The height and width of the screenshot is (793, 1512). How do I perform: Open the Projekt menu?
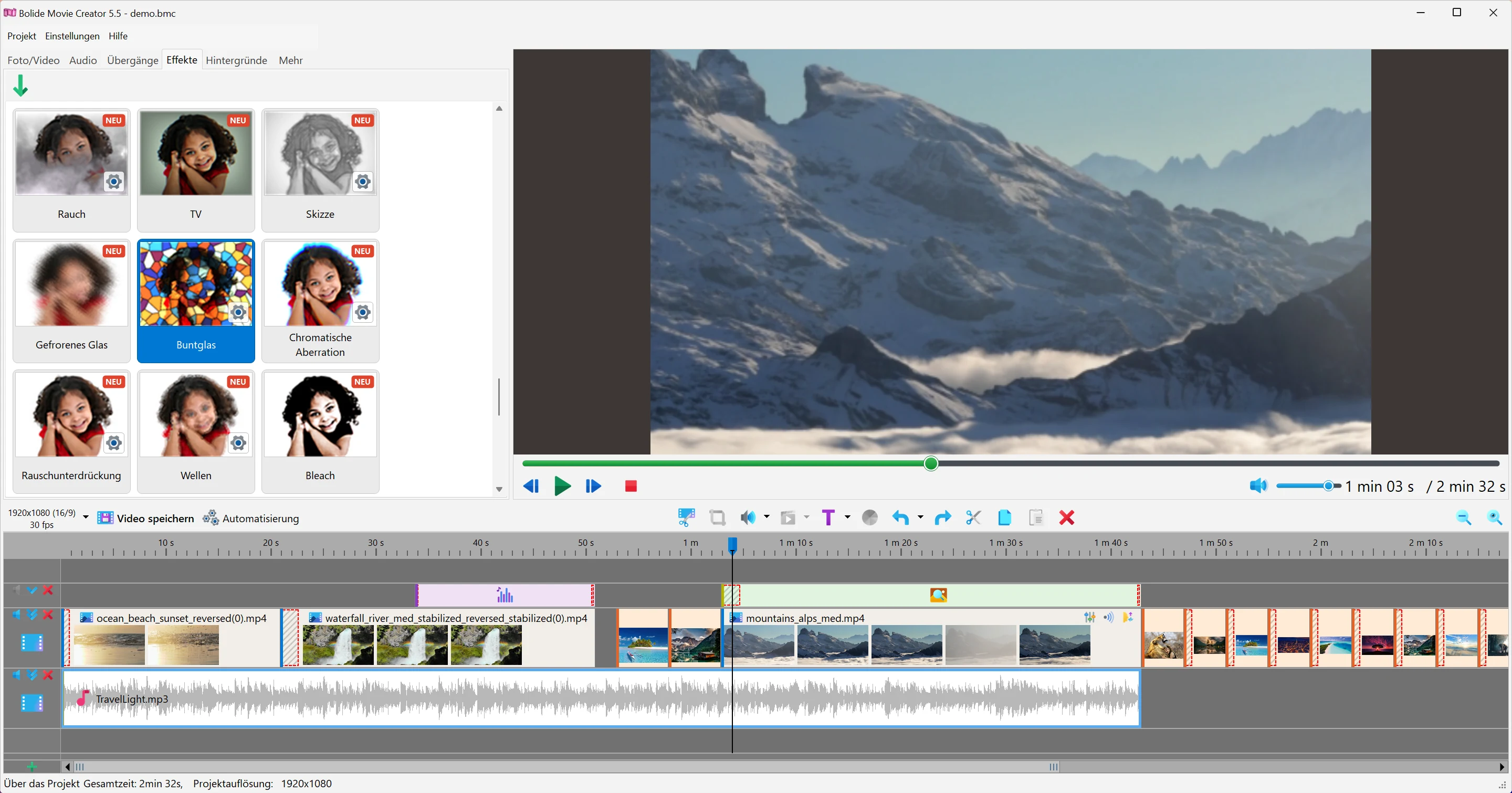22,36
